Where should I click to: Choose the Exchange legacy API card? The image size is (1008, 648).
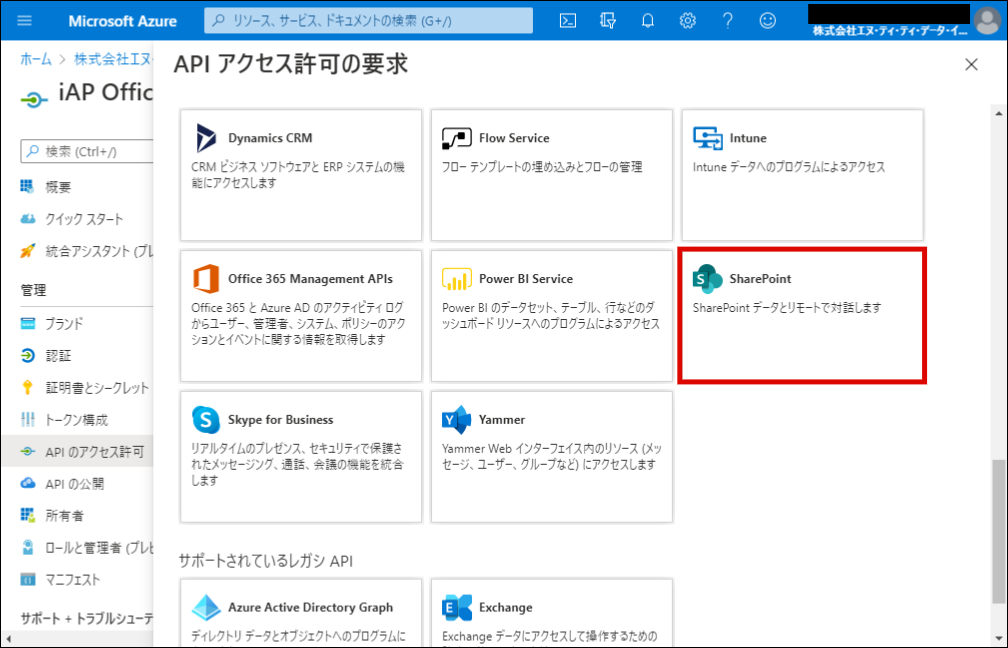[x=552, y=612]
